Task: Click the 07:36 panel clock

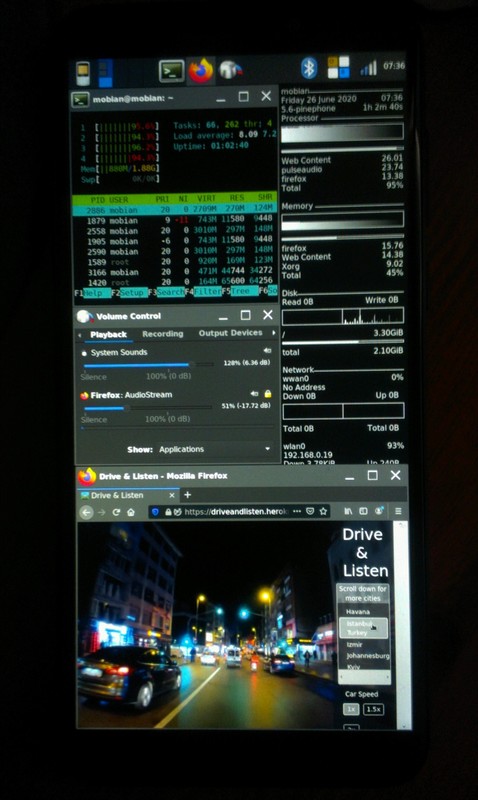Action: coord(394,66)
